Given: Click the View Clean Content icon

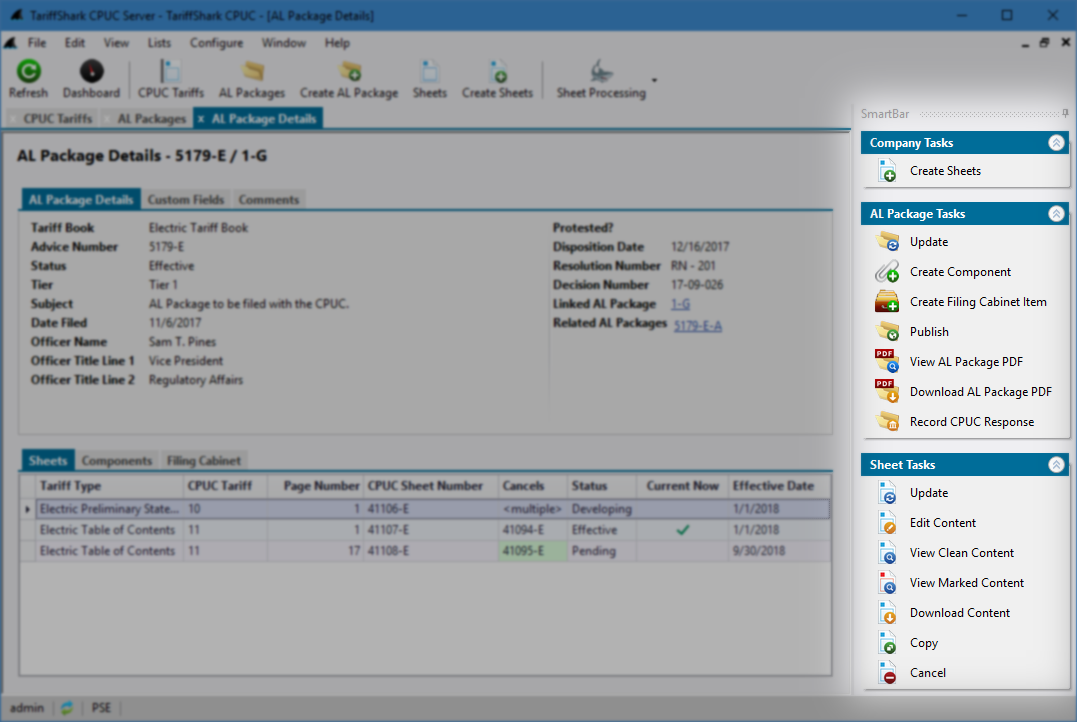Looking at the screenshot, I should pos(887,553).
